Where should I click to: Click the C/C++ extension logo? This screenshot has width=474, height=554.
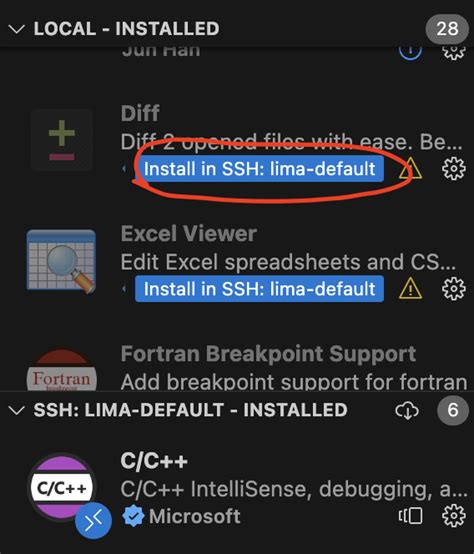tap(62, 488)
